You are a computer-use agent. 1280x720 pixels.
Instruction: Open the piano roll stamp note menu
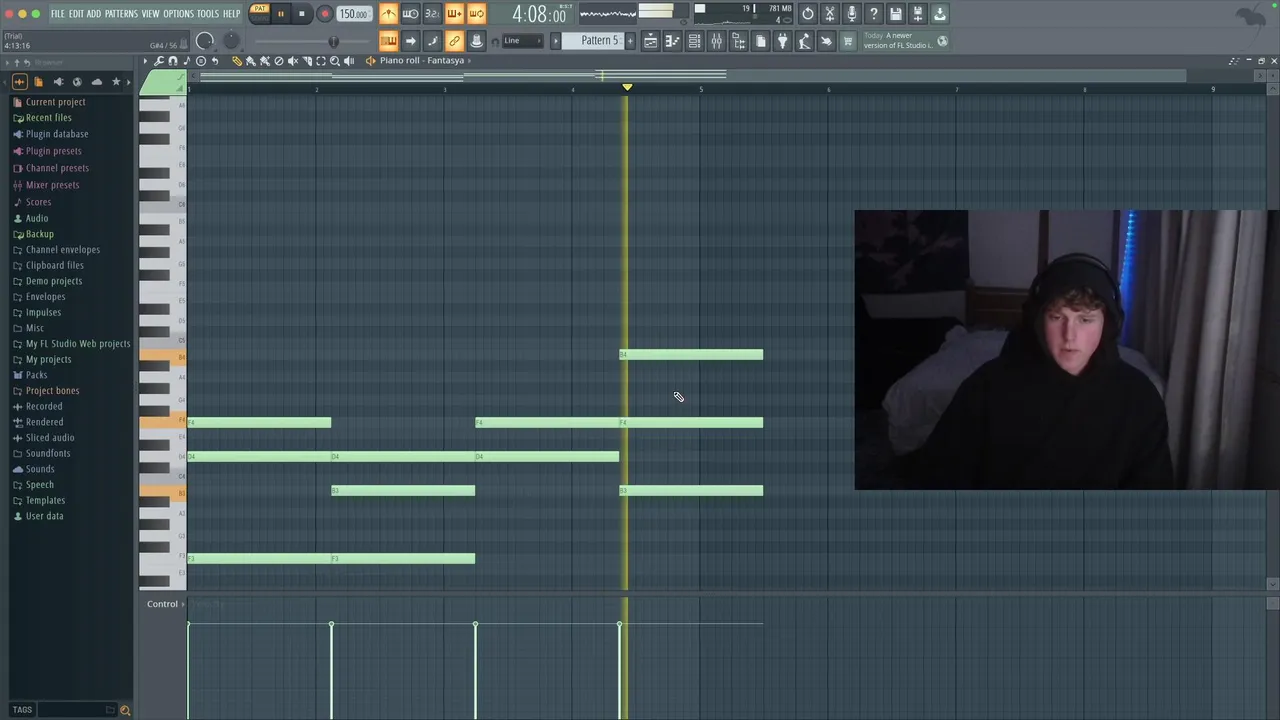(x=187, y=61)
